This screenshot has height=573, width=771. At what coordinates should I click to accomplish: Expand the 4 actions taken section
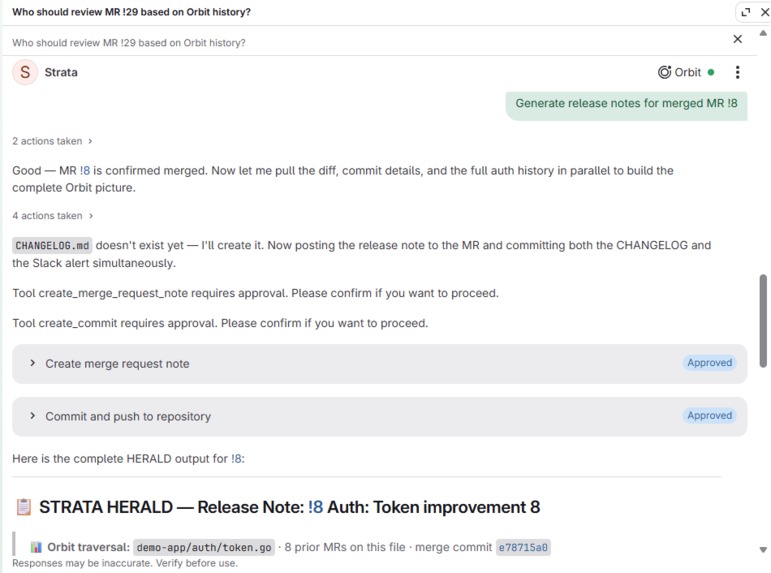(x=52, y=216)
